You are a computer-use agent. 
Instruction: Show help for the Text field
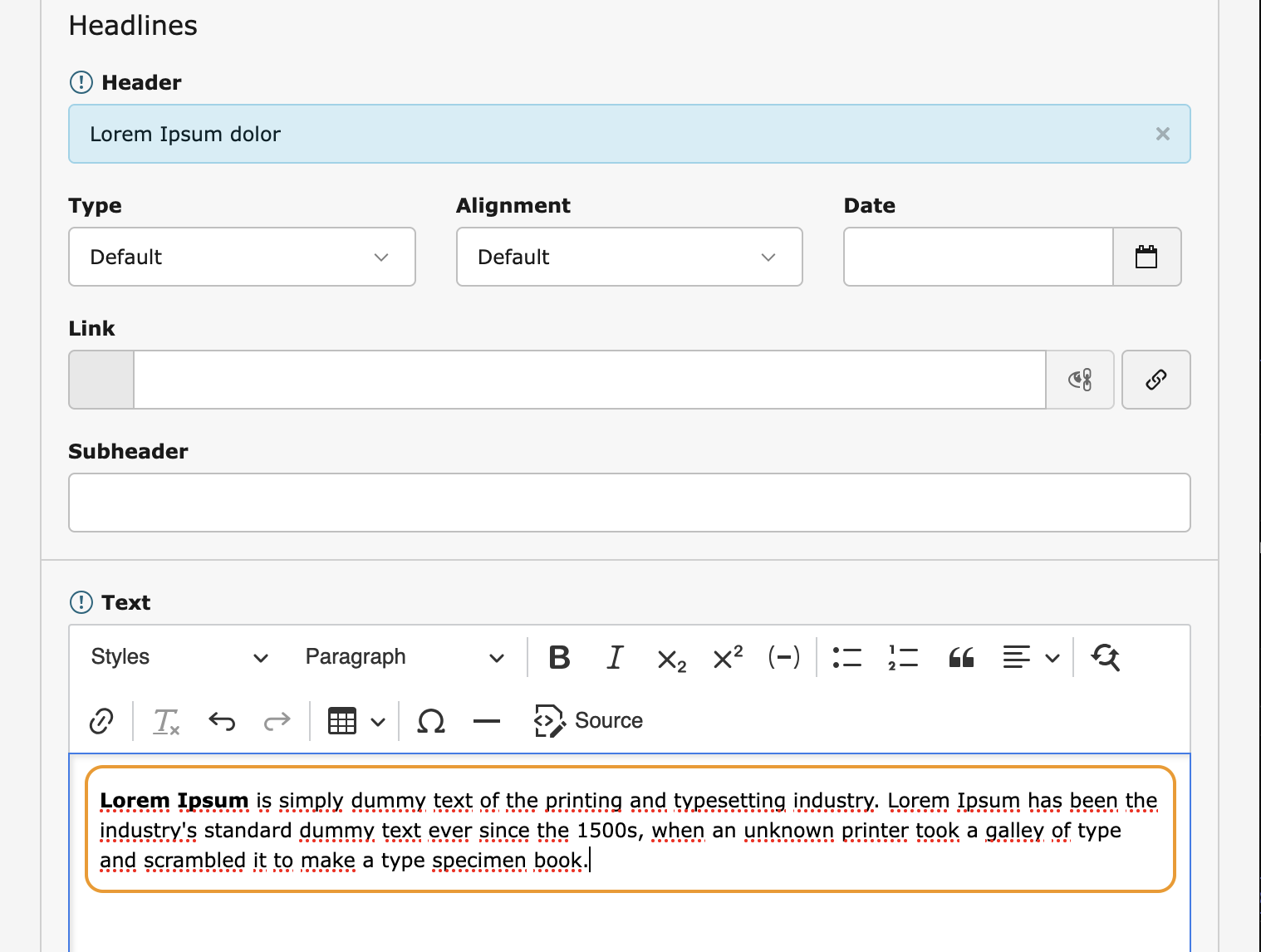[x=81, y=602]
